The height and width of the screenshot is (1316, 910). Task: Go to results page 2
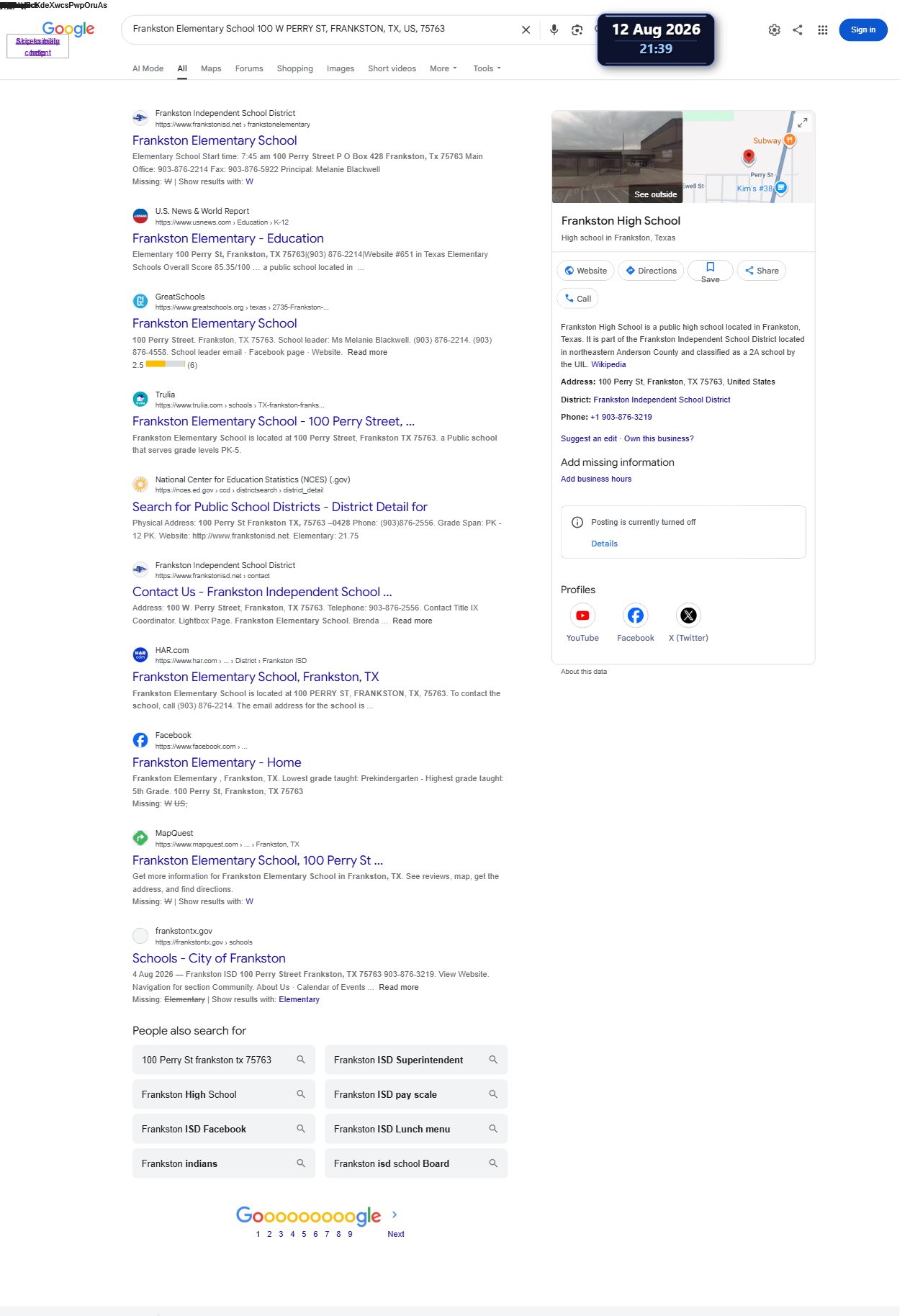[269, 1234]
